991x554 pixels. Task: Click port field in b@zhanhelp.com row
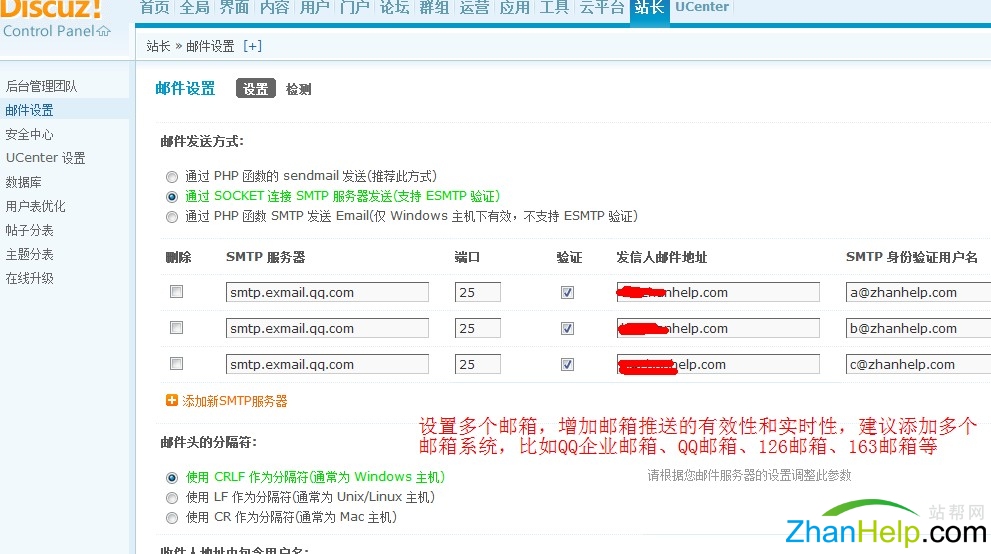pyautogui.click(x=477, y=328)
